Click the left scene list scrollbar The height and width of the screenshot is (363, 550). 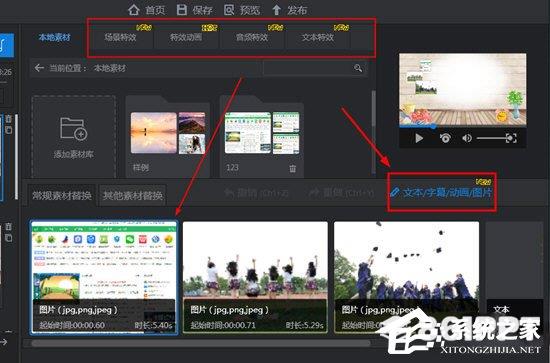(x=16, y=157)
